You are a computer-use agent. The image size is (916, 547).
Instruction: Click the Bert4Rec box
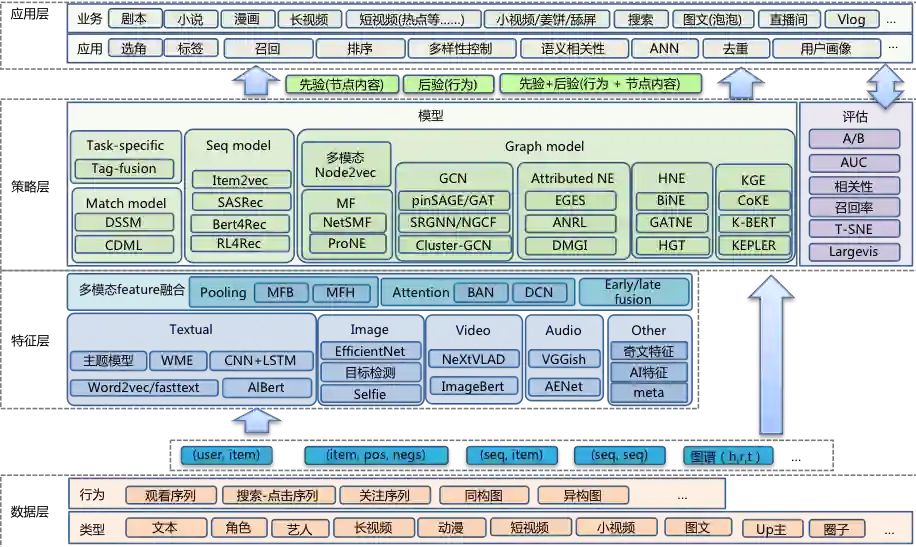point(240,224)
